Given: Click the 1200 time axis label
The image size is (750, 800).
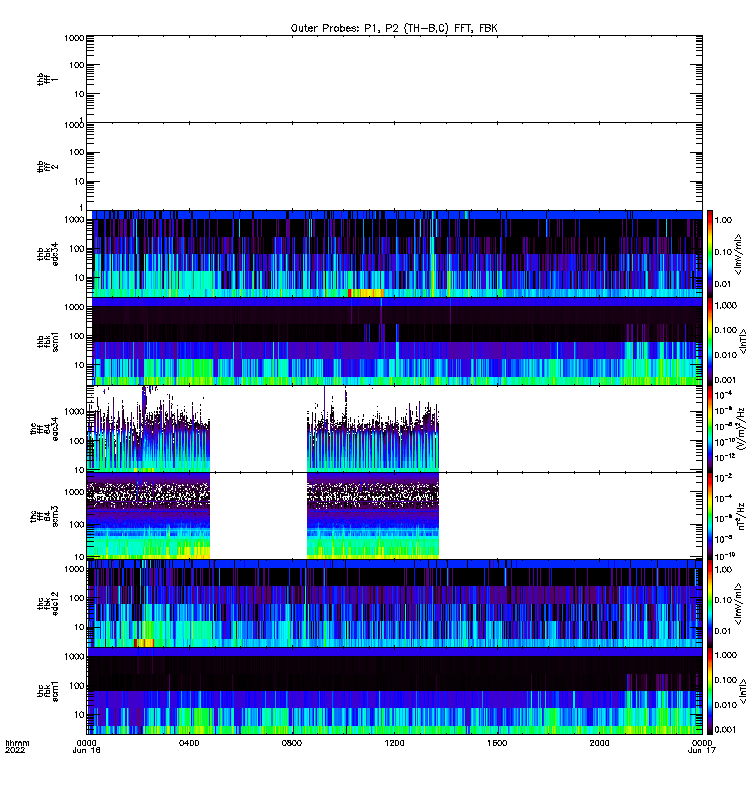Looking at the screenshot, I should 394,743.
